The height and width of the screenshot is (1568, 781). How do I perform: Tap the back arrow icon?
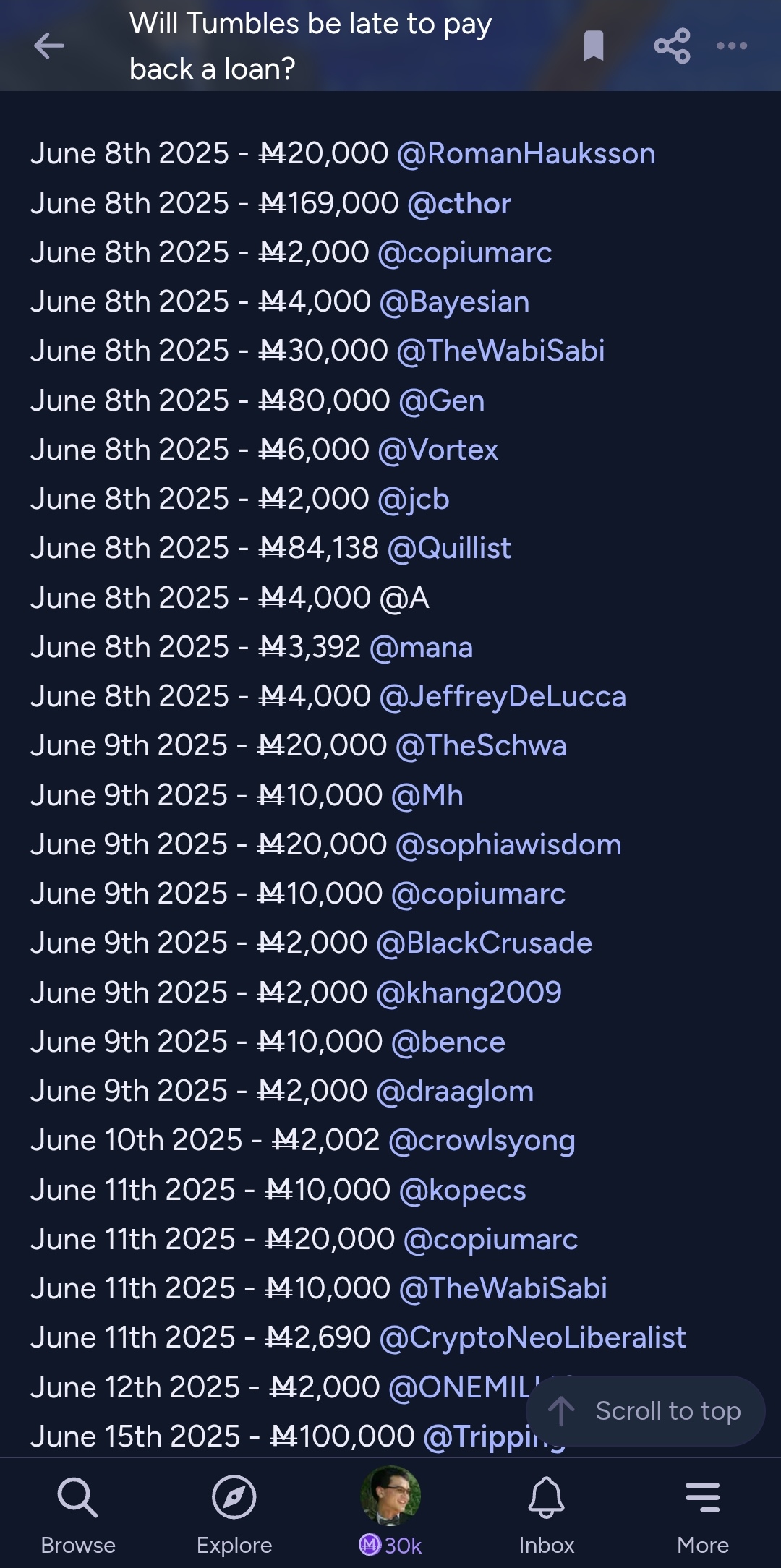(49, 46)
